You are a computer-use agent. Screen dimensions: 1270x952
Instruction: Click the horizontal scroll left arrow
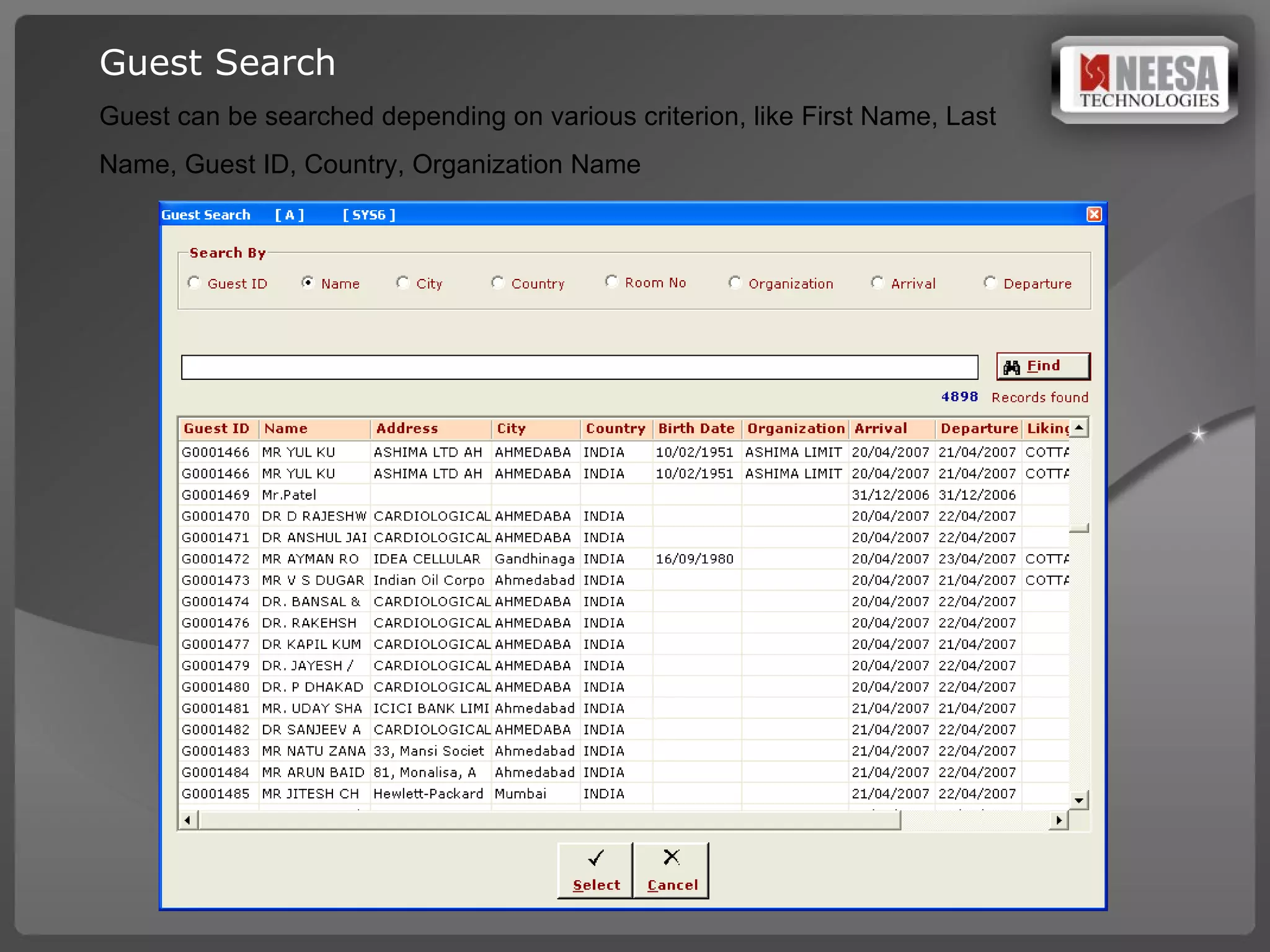[x=188, y=820]
